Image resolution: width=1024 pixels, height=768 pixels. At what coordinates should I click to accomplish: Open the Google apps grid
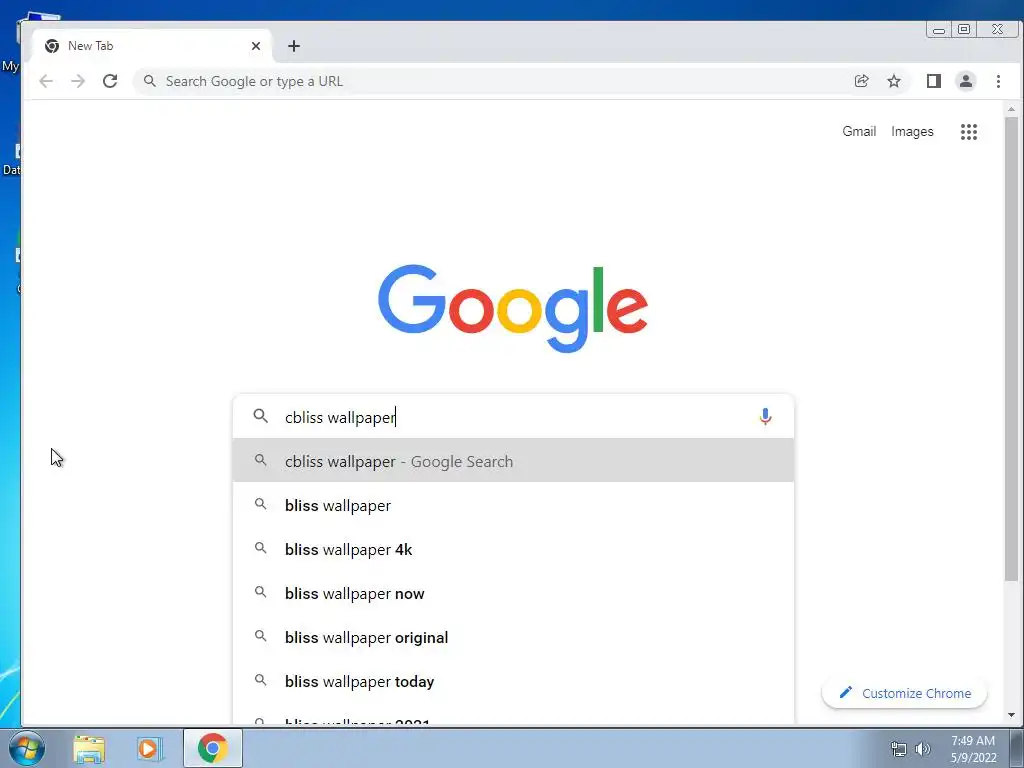point(968,132)
